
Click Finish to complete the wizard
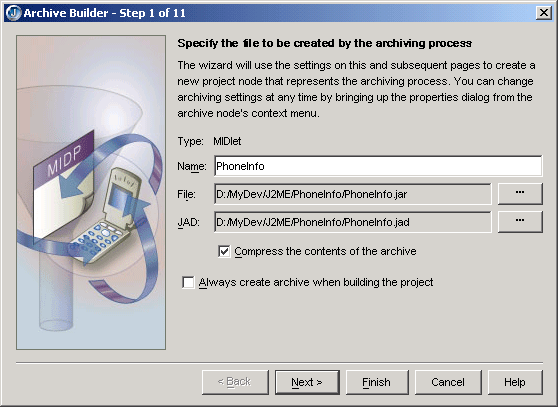coord(377,382)
